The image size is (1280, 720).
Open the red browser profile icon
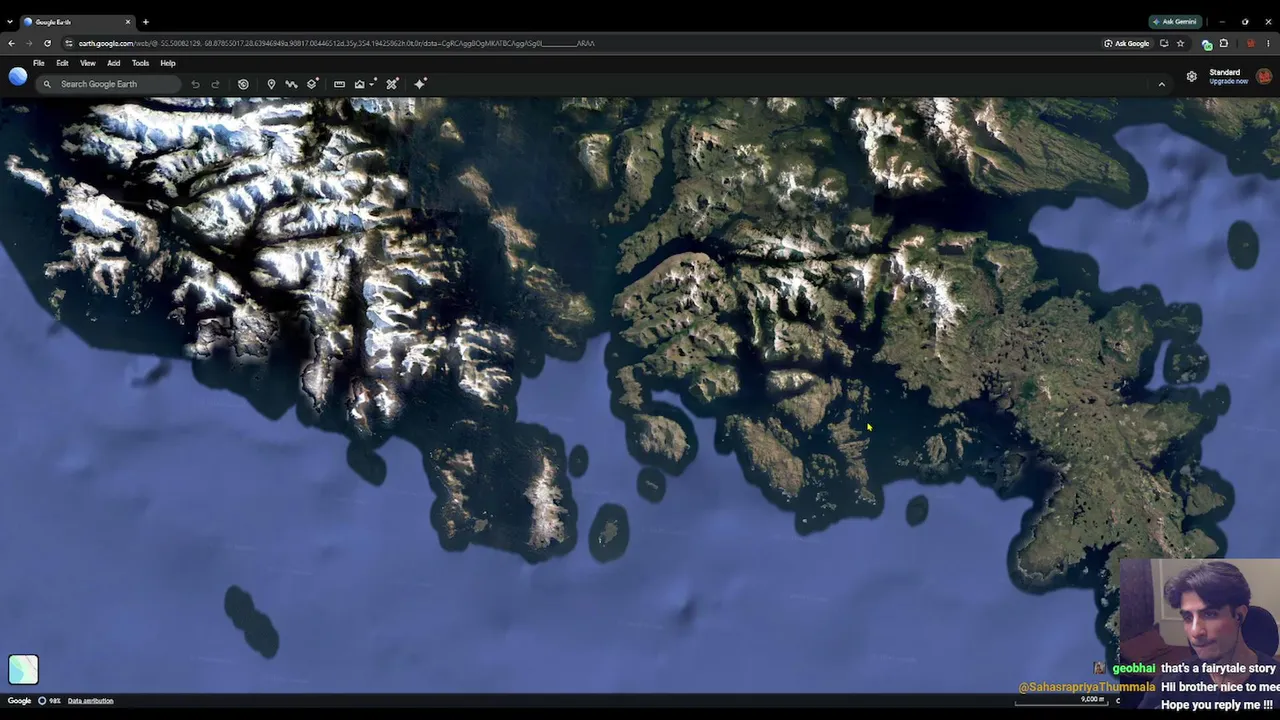[1251, 43]
